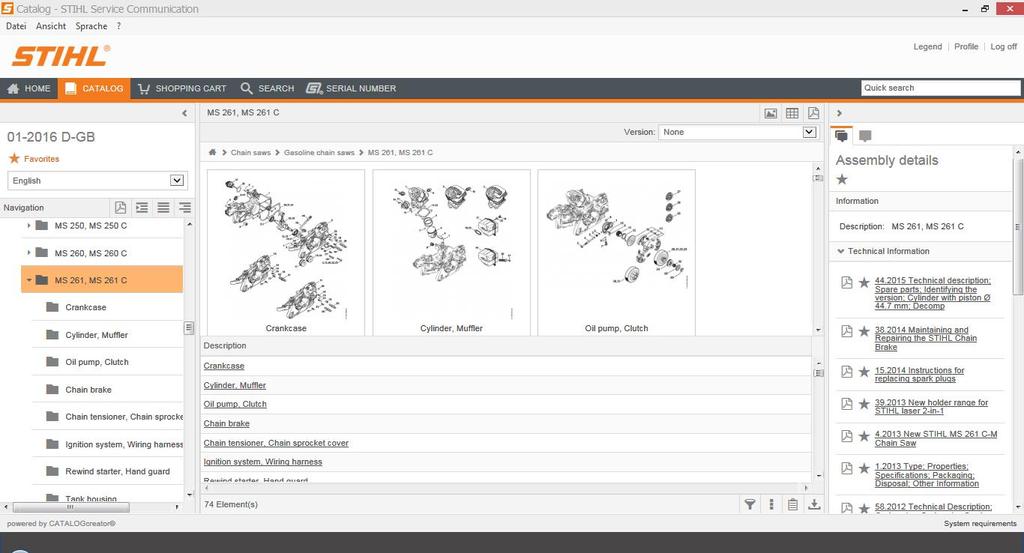Open PDF icon for 38.2014 Chain Brake document

(x=846, y=331)
